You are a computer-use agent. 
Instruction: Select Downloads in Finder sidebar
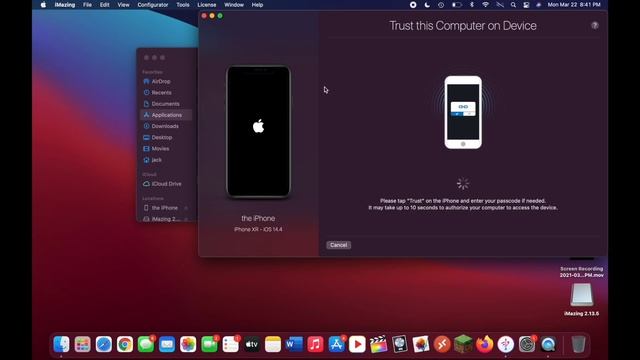[166, 126]
